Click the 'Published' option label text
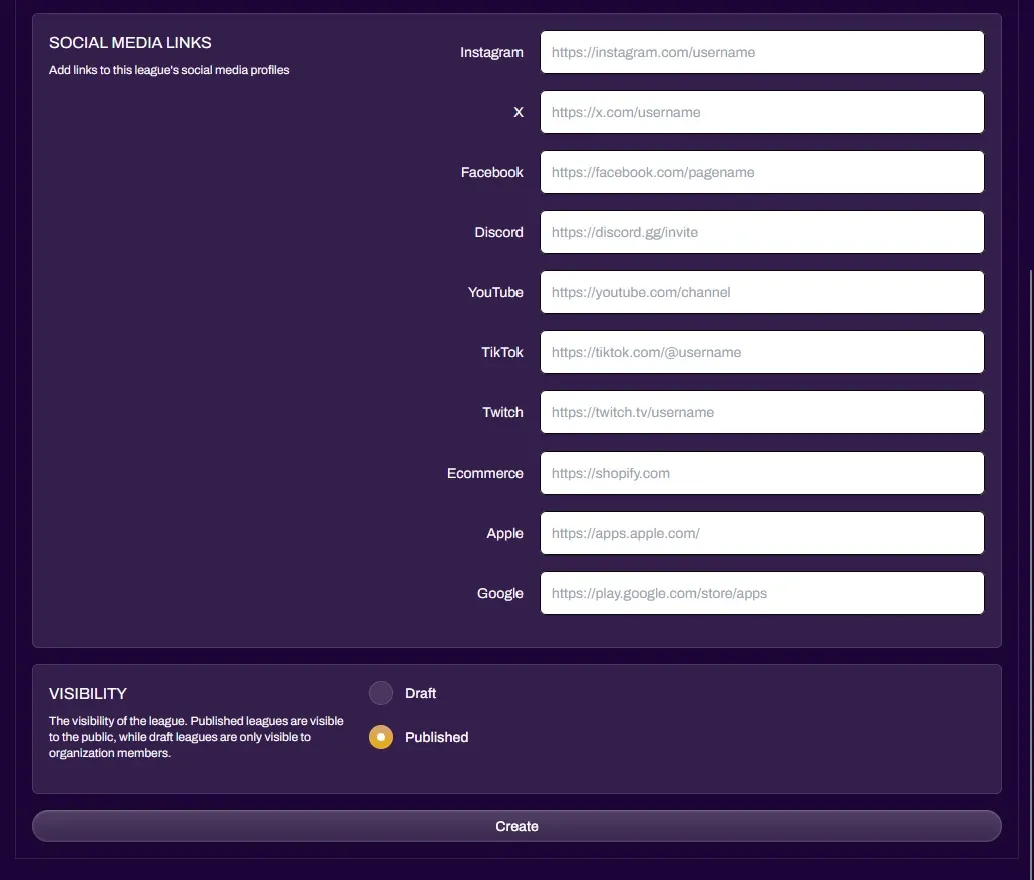 [x=437, y=738]
